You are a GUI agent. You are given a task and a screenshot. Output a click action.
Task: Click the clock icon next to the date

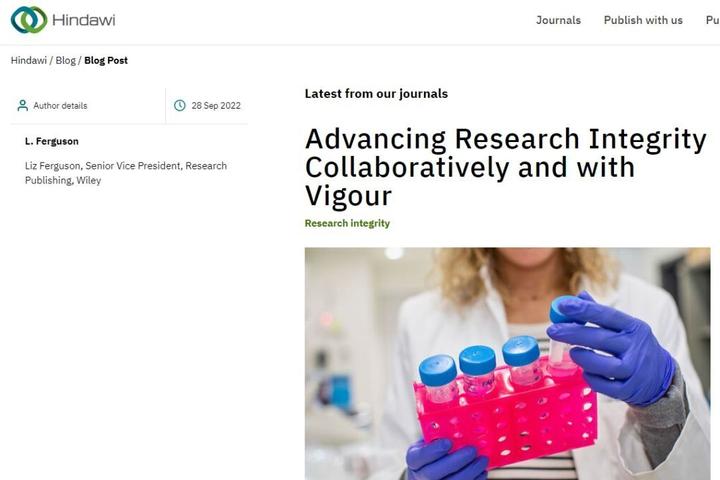pyautogui.click(x=180, y=105)
